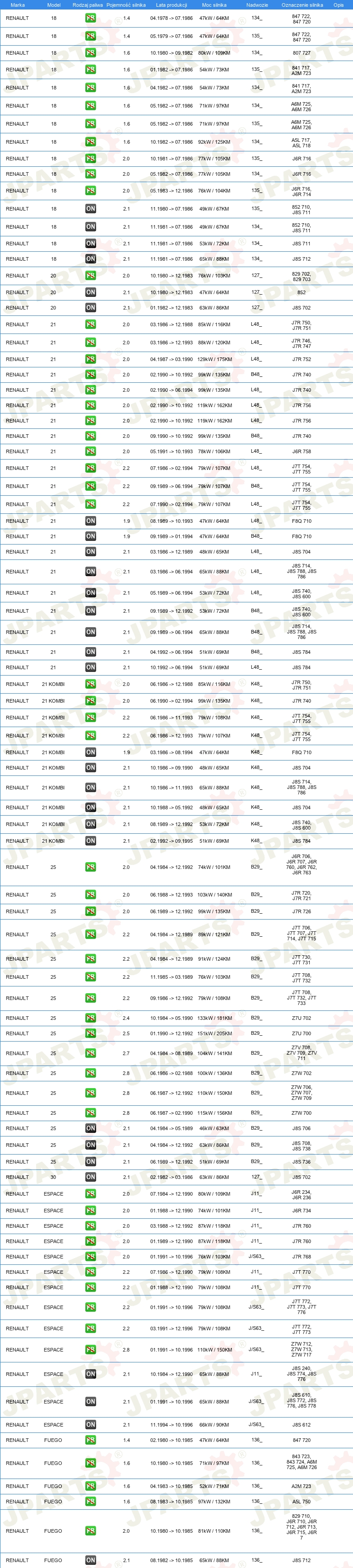Click production years cell 01.1990 -> 12.1992
The height and width of the screenshot is (1568, 353).
point(172,1033)
